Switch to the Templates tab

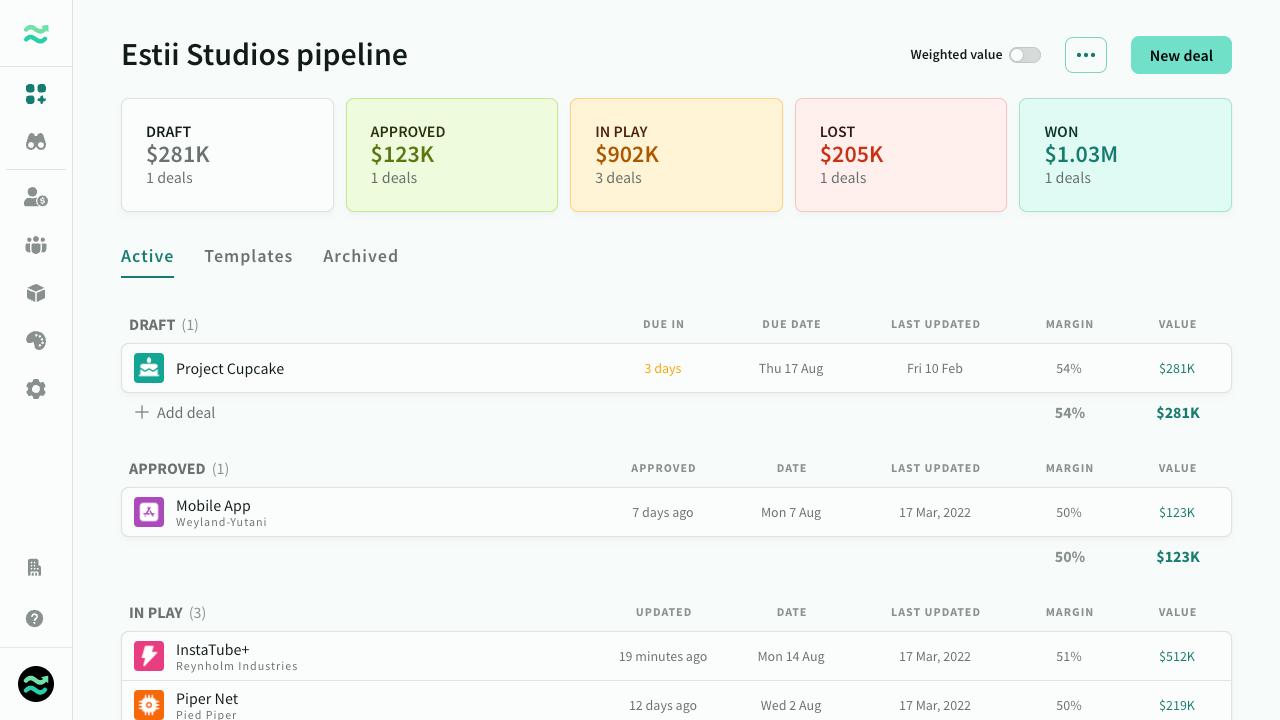click(248, 256)
